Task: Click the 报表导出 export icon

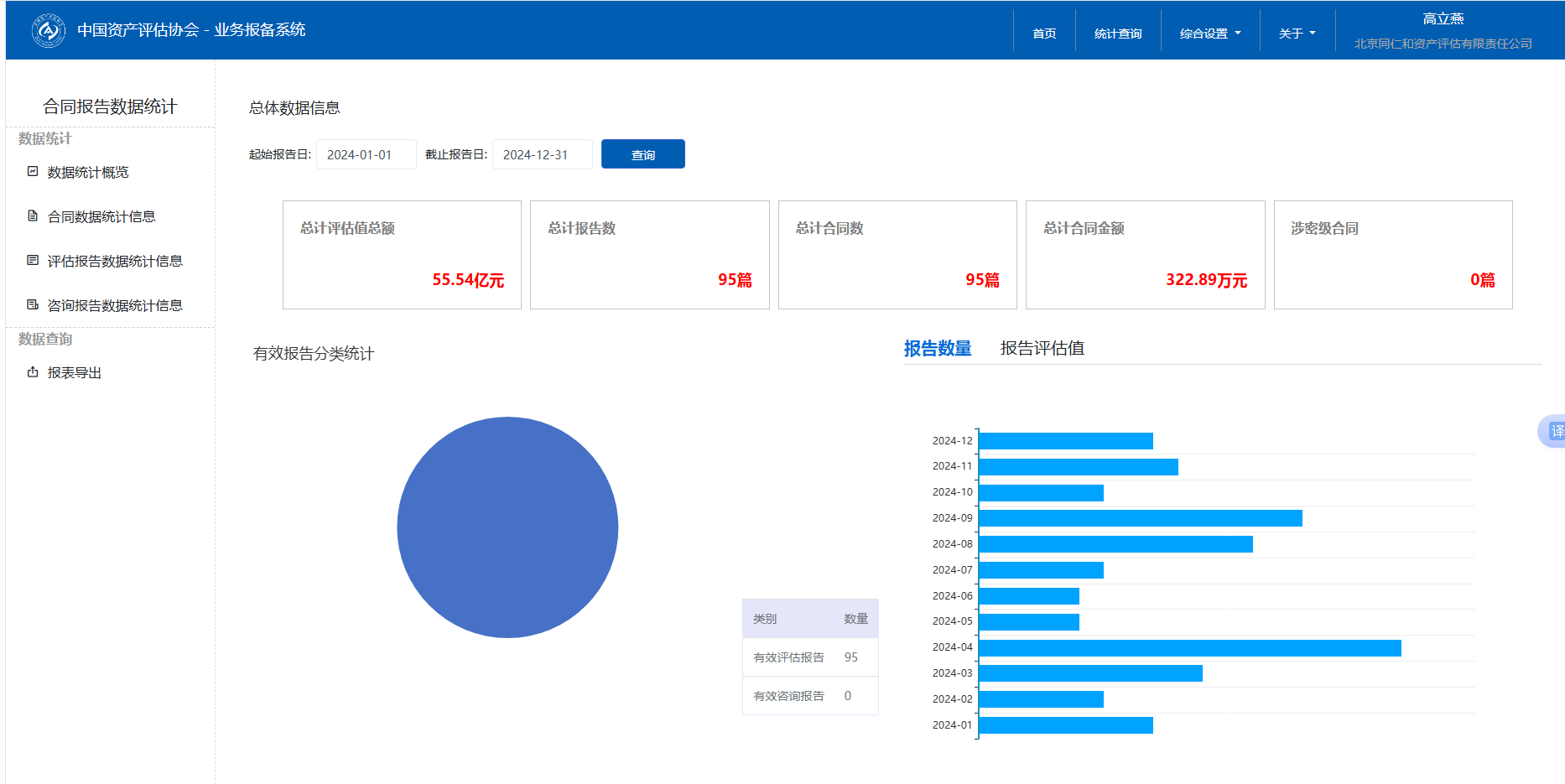Action: pyautogui.click(x=33, y=371)
